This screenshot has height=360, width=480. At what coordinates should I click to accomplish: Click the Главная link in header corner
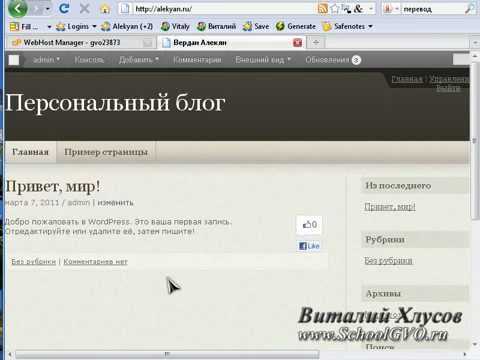tap(407, 79)
